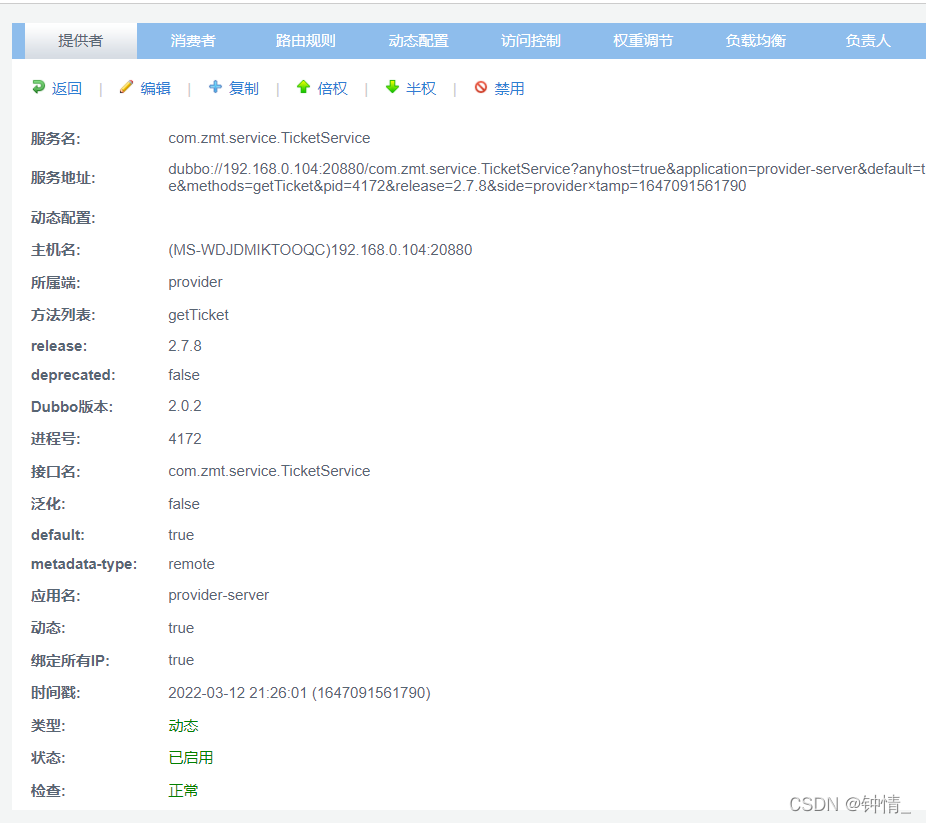This screenshot has height=823, width=926.
Task: Select the pencil icon for 编辑
Action: tap(126, 88)
